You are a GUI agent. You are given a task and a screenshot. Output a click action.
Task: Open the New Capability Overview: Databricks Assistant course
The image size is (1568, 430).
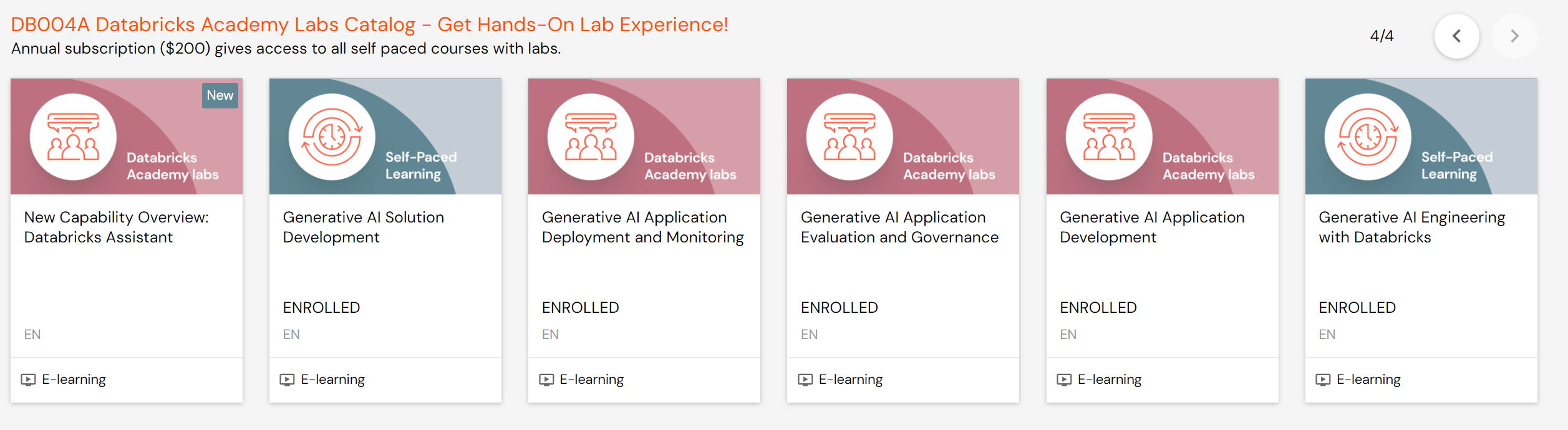coord(116,227)
